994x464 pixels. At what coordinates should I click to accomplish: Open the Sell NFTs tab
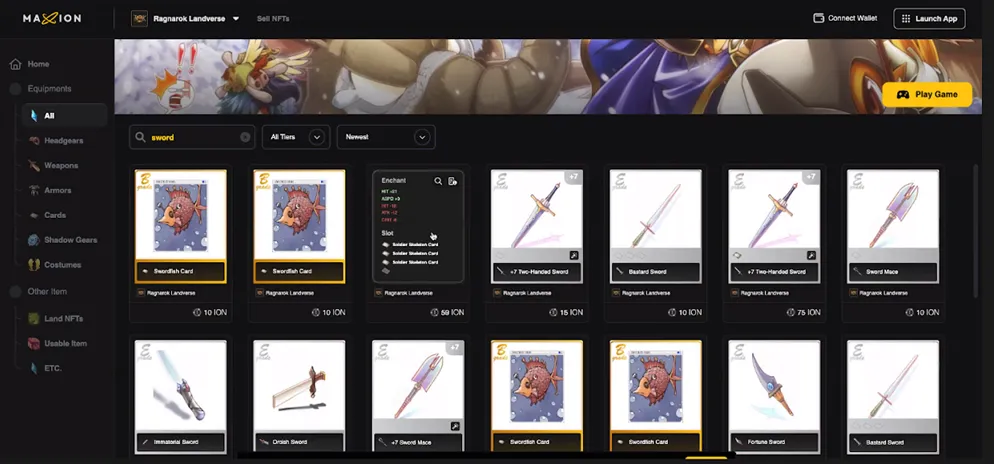[x=273, y=19]
